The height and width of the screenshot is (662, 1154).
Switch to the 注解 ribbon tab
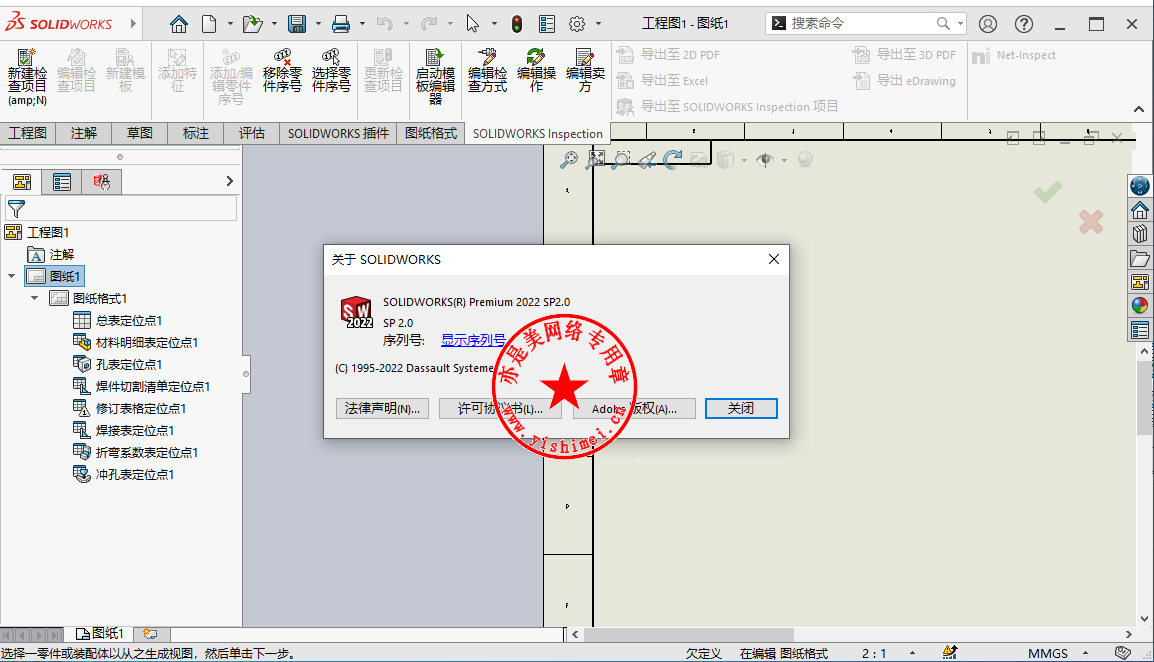click(83, 133)
